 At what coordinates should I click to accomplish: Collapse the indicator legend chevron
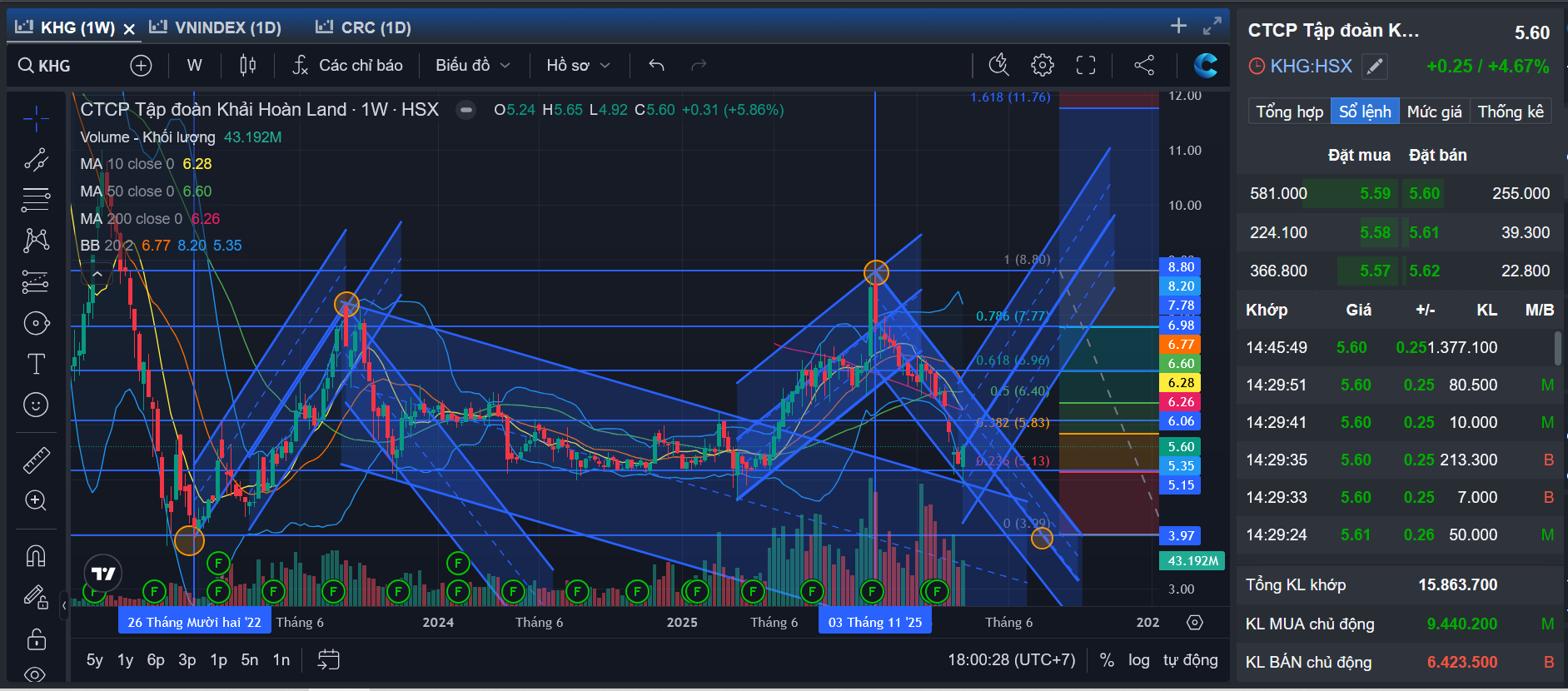[x=97, y=273]
